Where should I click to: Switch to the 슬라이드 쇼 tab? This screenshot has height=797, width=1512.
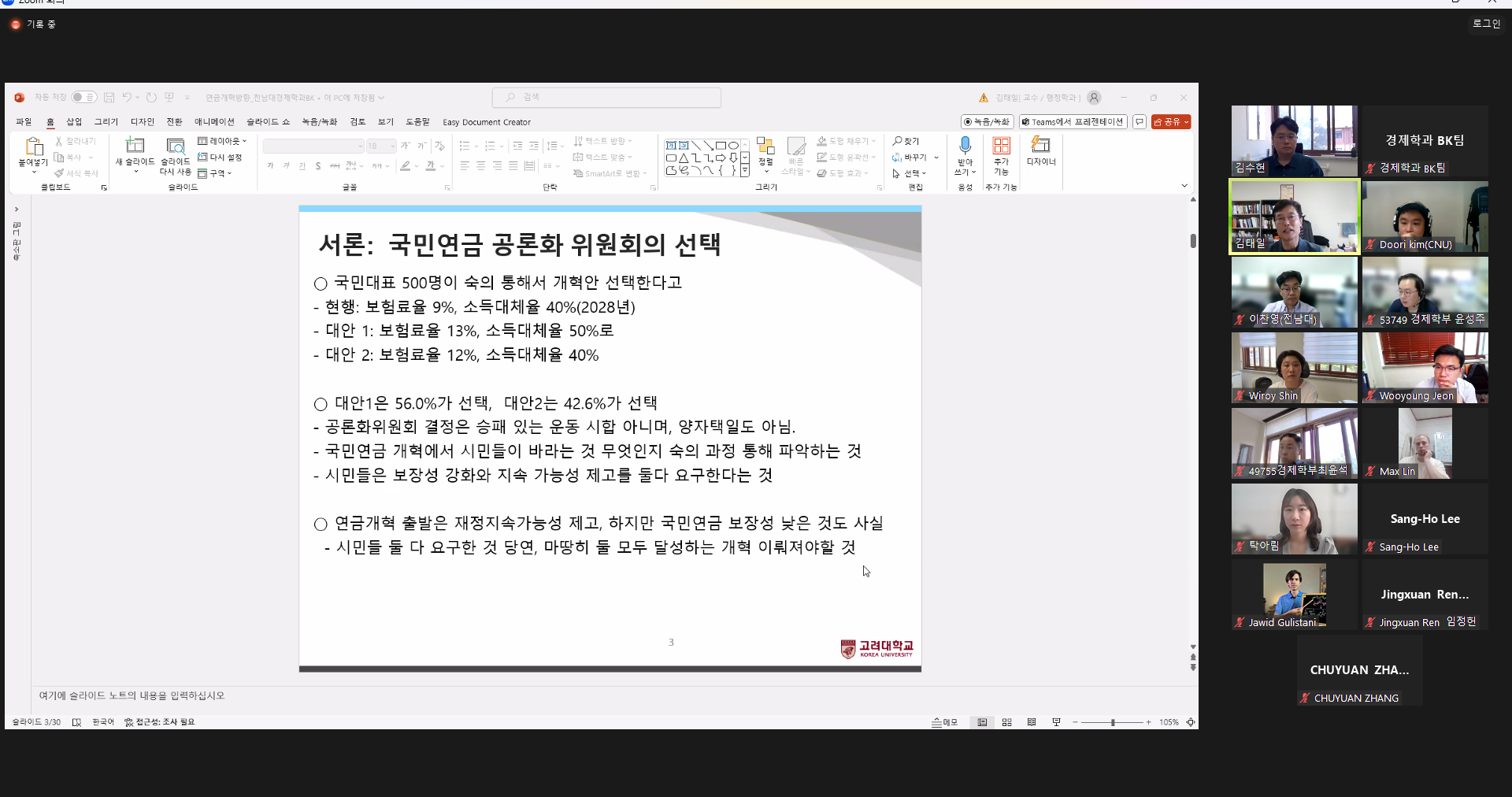tap(268, 122)
